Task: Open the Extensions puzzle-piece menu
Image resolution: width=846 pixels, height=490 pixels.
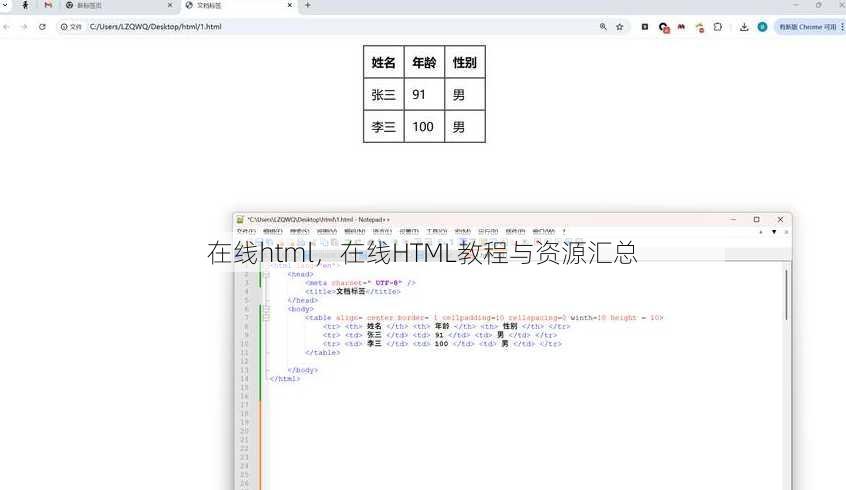Action: point(718,26)
